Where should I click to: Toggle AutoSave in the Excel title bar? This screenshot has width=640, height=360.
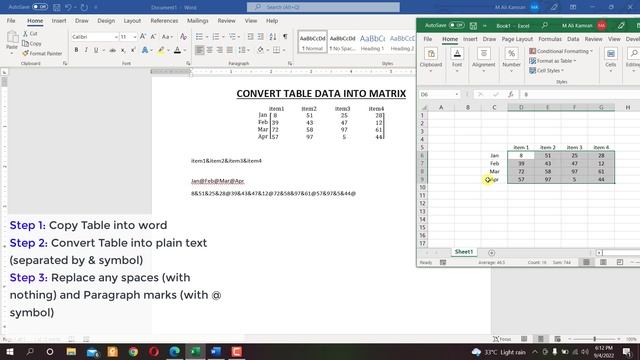click(x=456, y=25)
